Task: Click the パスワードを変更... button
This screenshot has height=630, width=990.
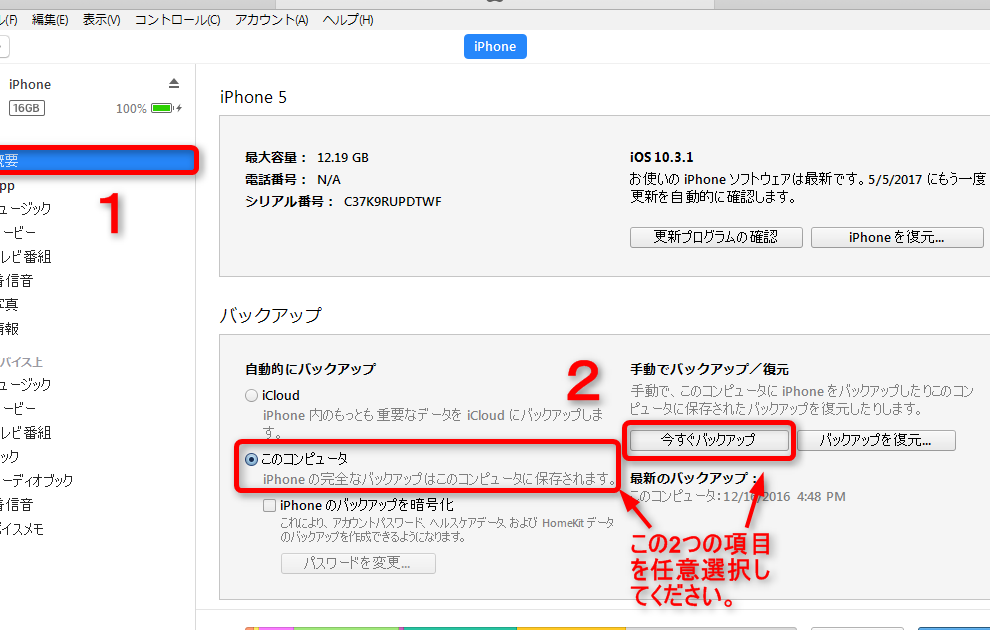Action: (358, 563)
